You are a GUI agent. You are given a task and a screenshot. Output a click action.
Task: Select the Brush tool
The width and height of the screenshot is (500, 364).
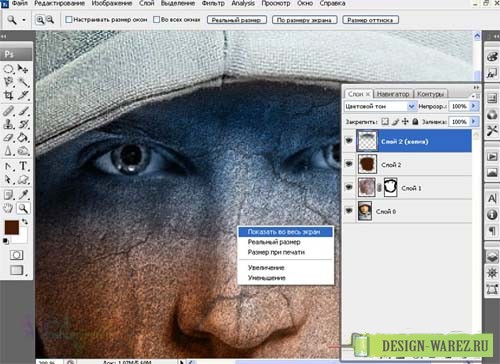(x=23, y=111)
